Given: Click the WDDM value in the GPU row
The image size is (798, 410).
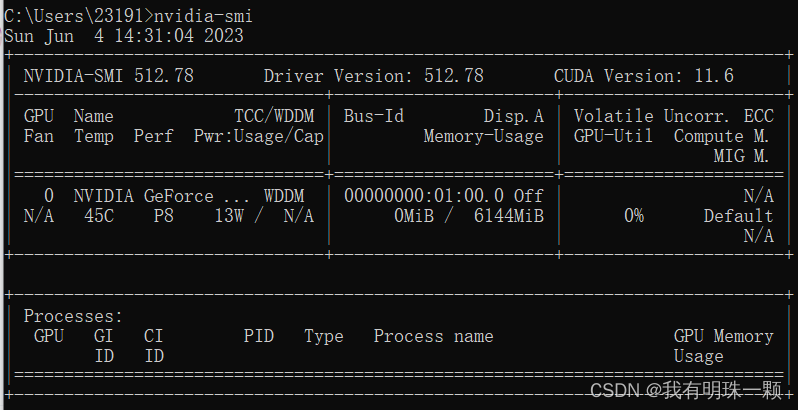Looking at the screenshot, I should [284, 196].
